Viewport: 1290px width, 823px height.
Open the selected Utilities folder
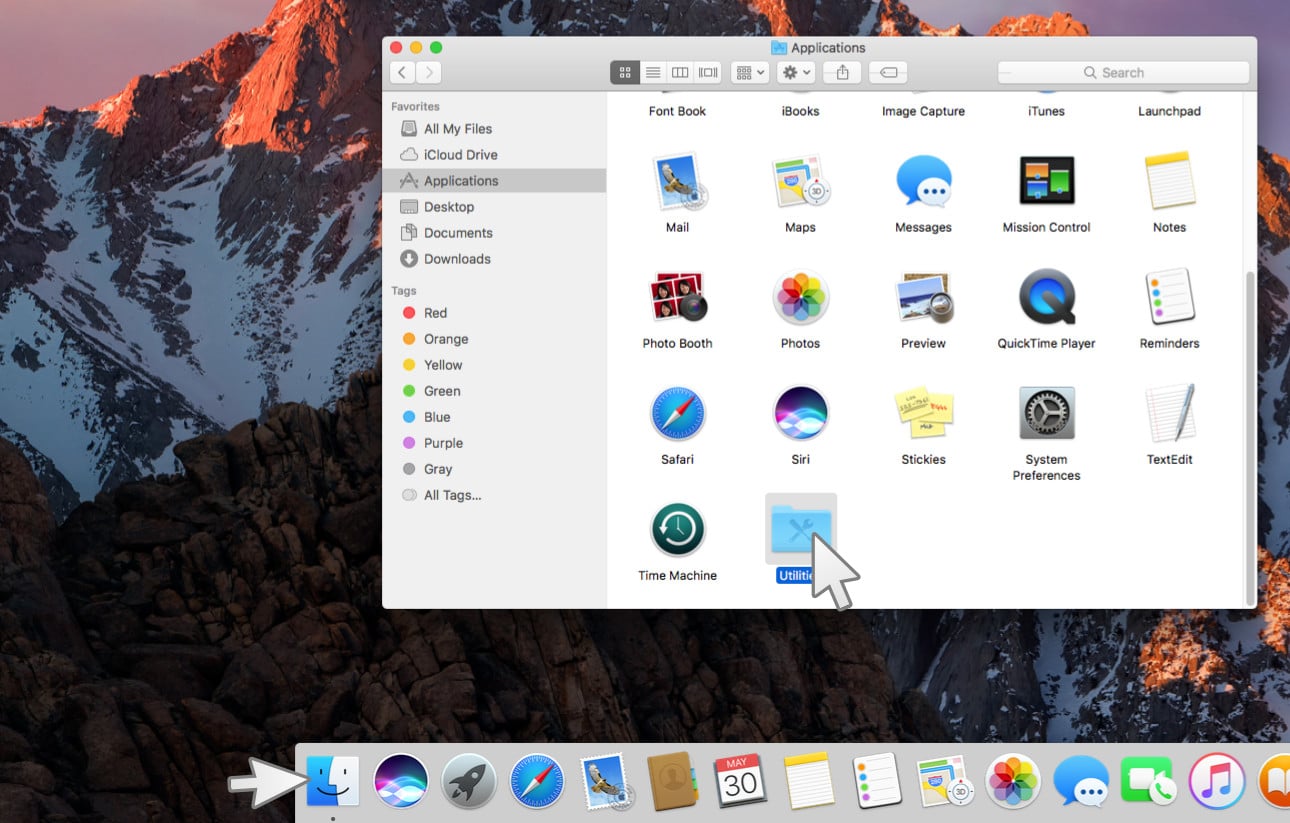[800, 530]
